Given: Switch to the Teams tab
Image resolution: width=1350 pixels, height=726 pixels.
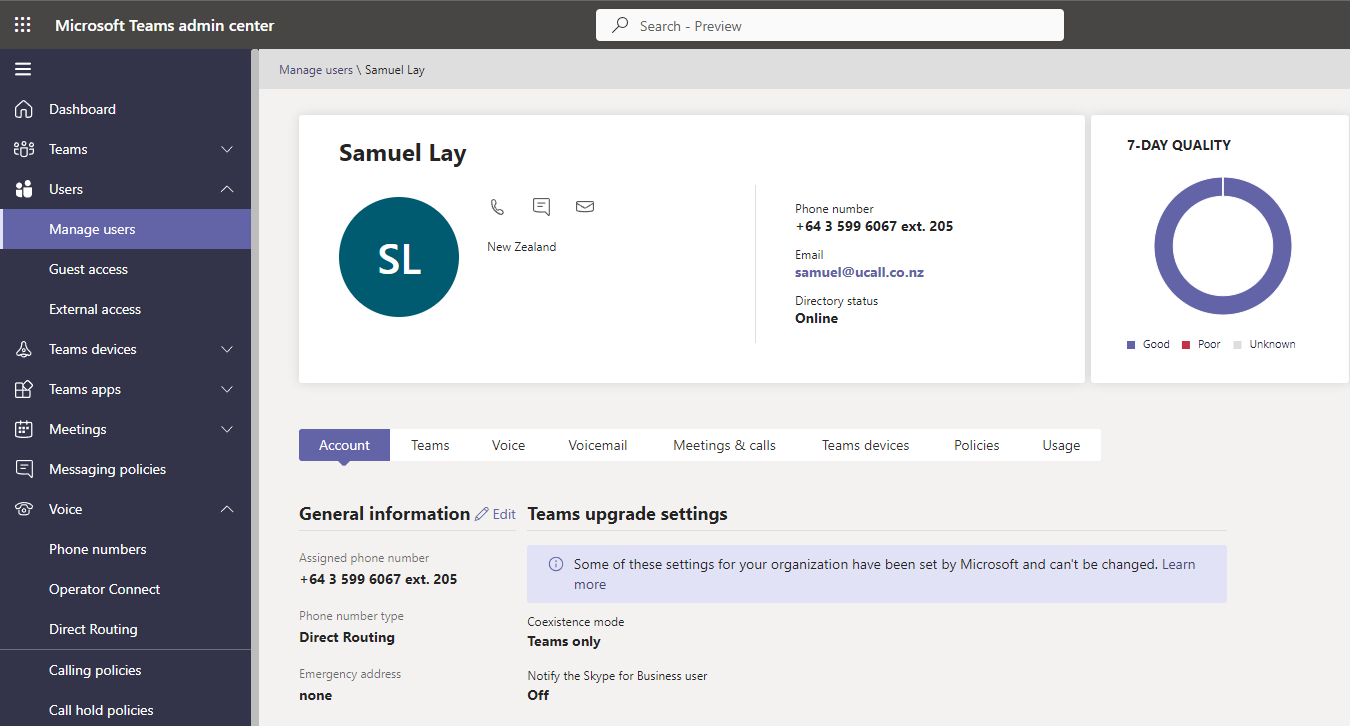Looking at the screenshot, I should pyautogui.click(x=430, y=445).
